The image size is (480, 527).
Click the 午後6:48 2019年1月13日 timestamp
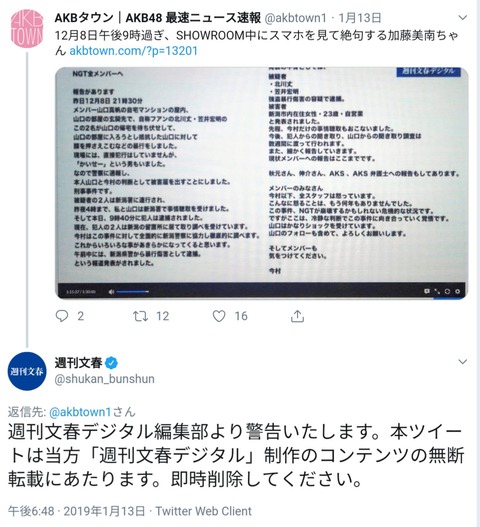coord(77,511)
